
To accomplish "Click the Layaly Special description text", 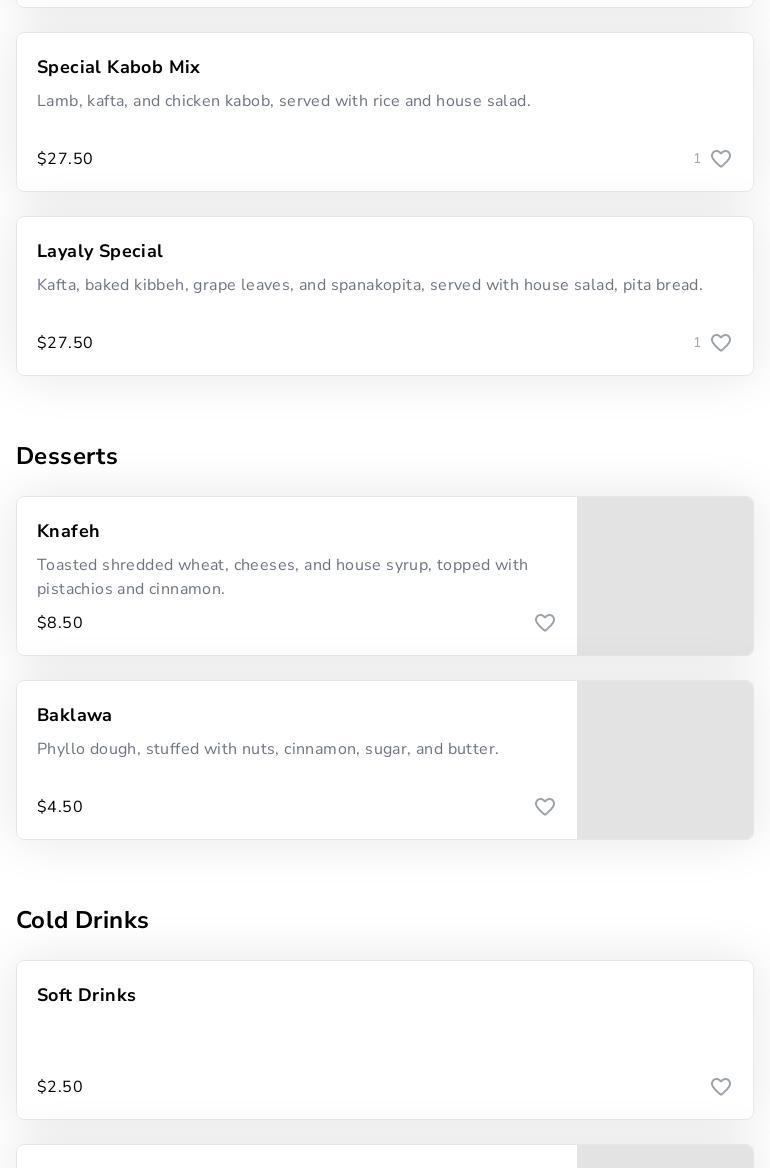I will click(x=369, y=285).
